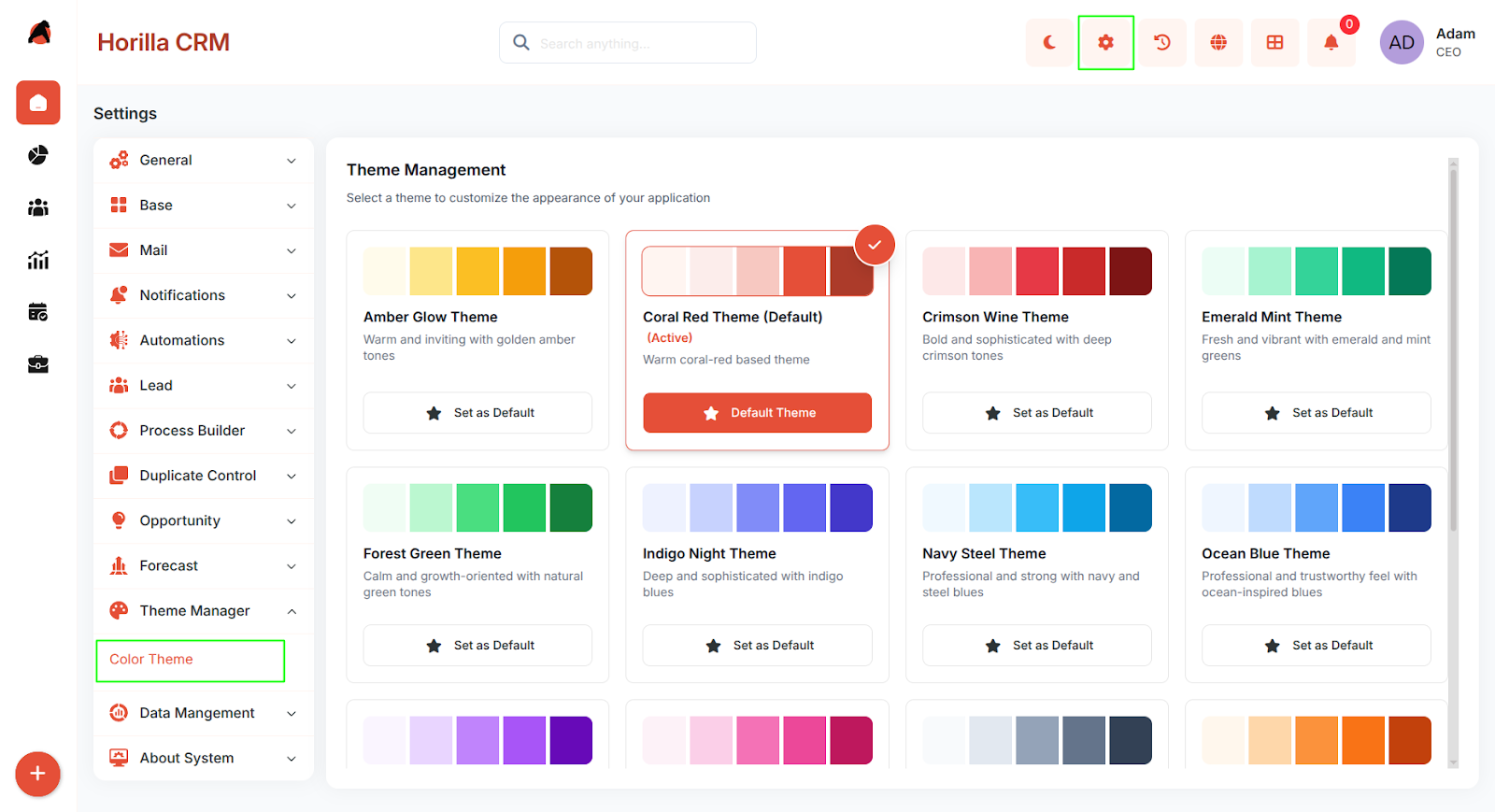Open the grid layout icon in the header
This screenshot has width=1495, height=812.
coord(1274,42)
